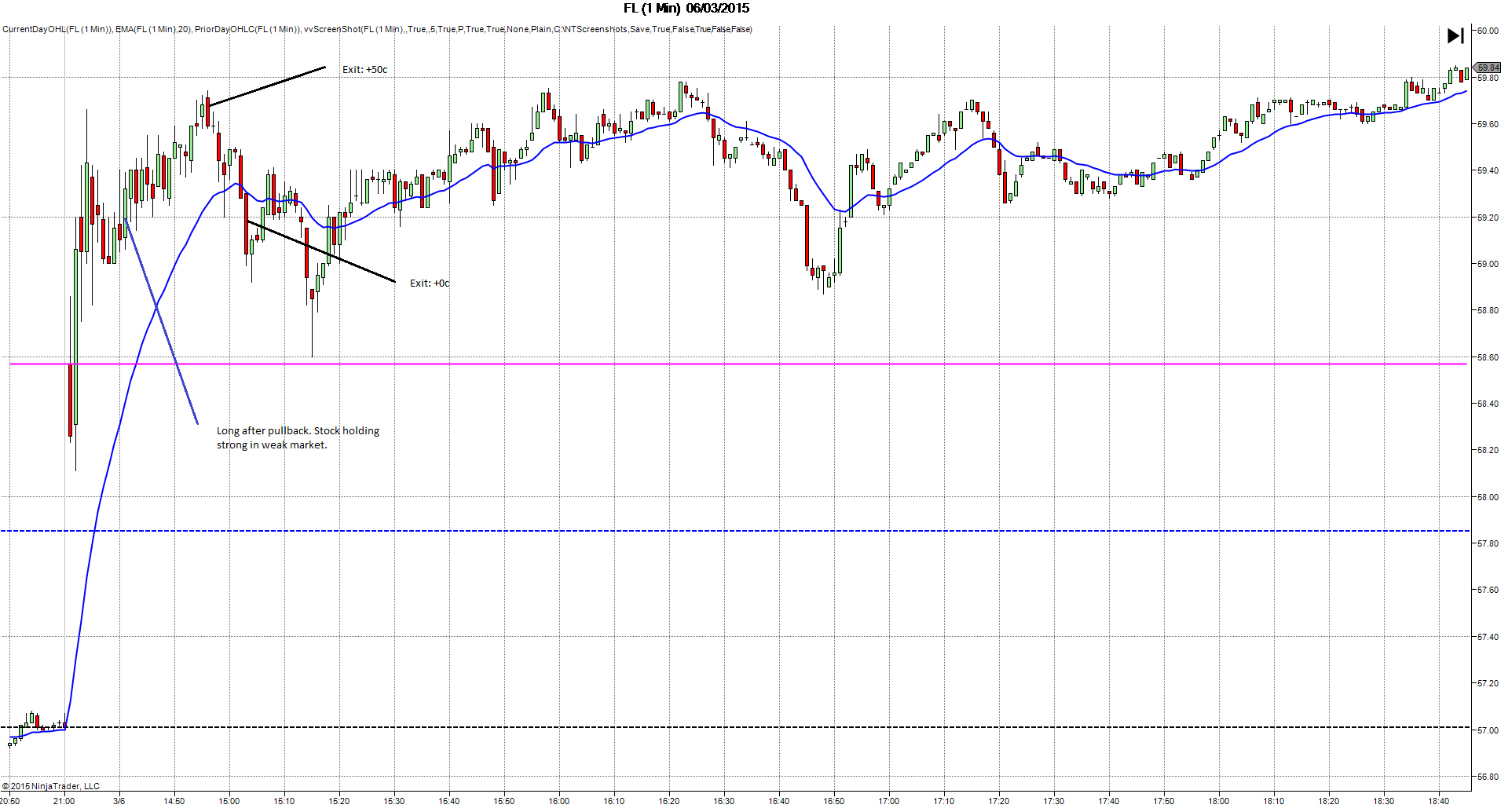Click the 16:20 time axis label

tap(669, 801)
